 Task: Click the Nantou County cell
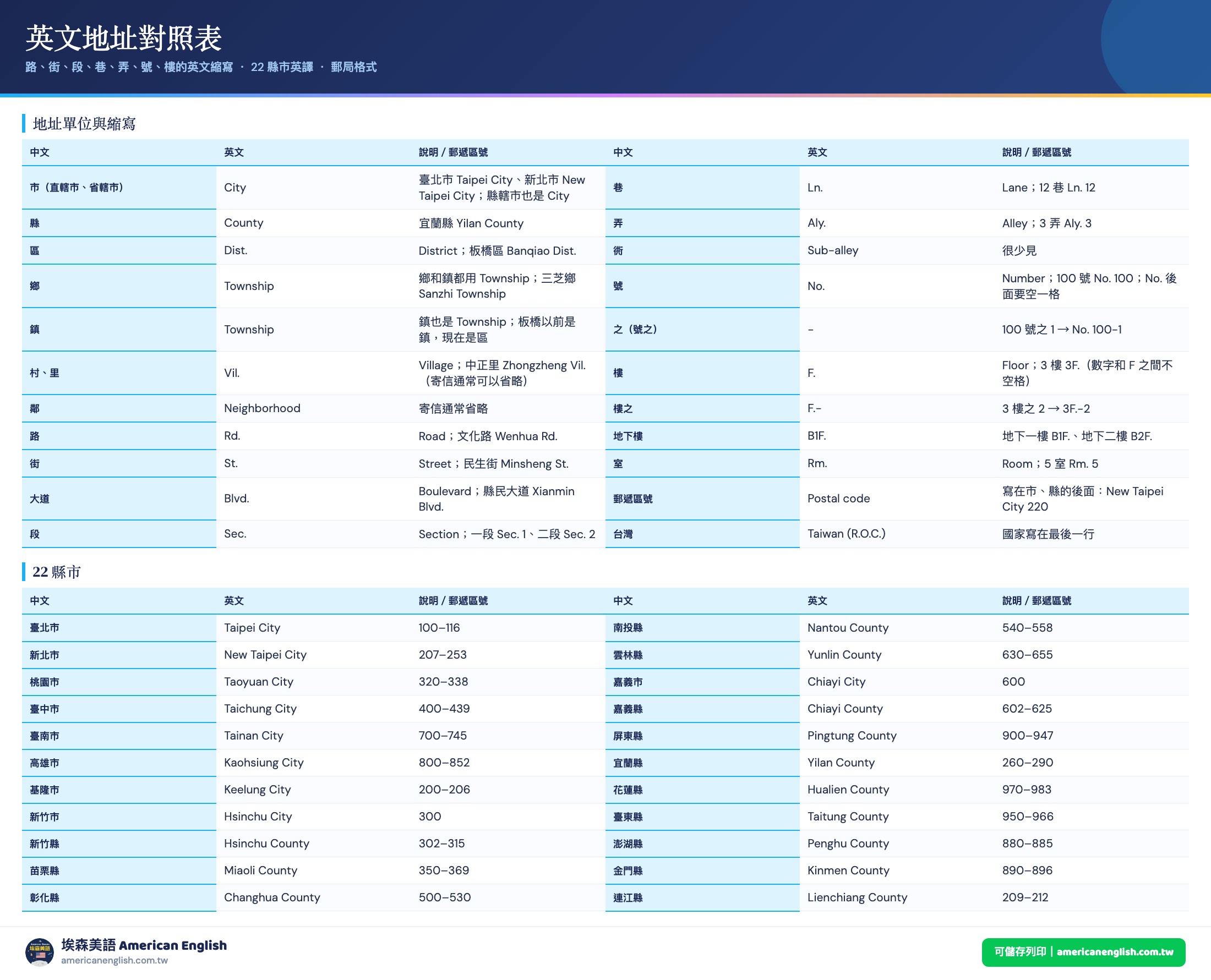point(897,628)
